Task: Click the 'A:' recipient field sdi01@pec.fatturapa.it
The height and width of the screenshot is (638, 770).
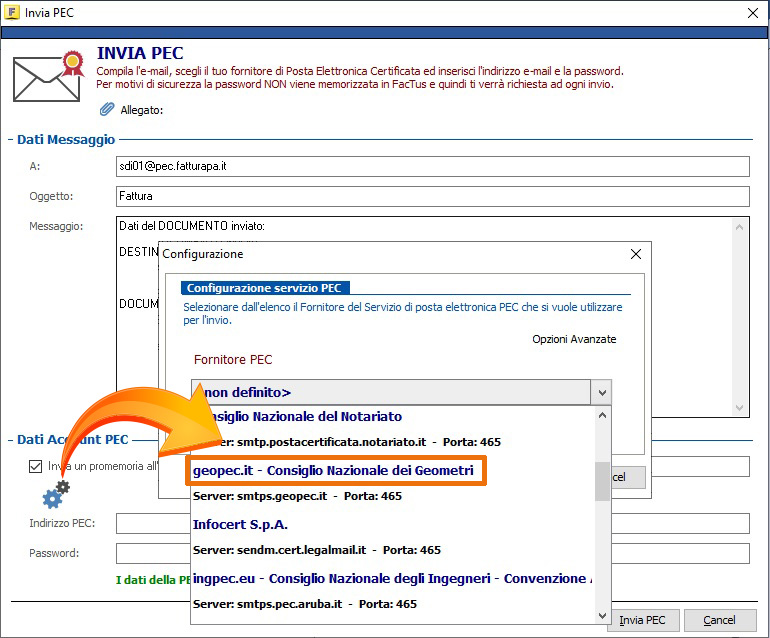Action: (433, 166)
